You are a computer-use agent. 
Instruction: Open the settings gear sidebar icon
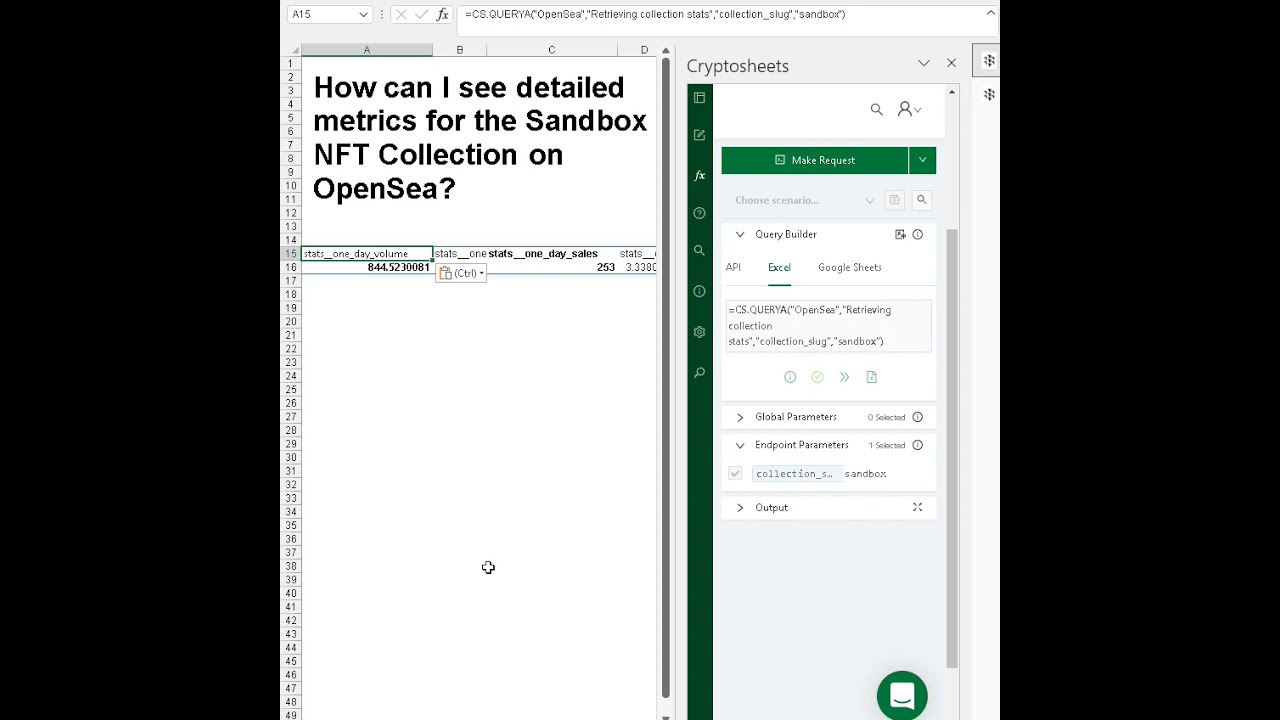pos(699,331)
